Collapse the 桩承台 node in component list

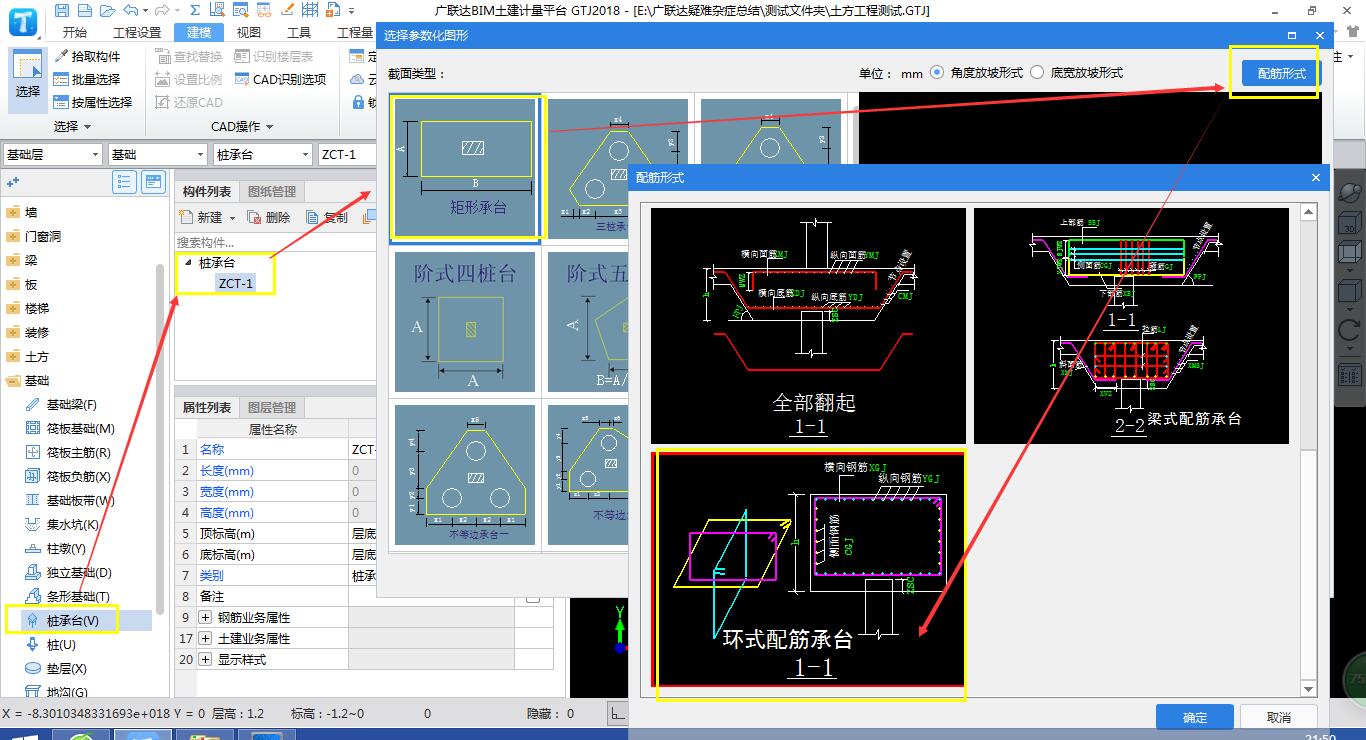pos(187,263)
